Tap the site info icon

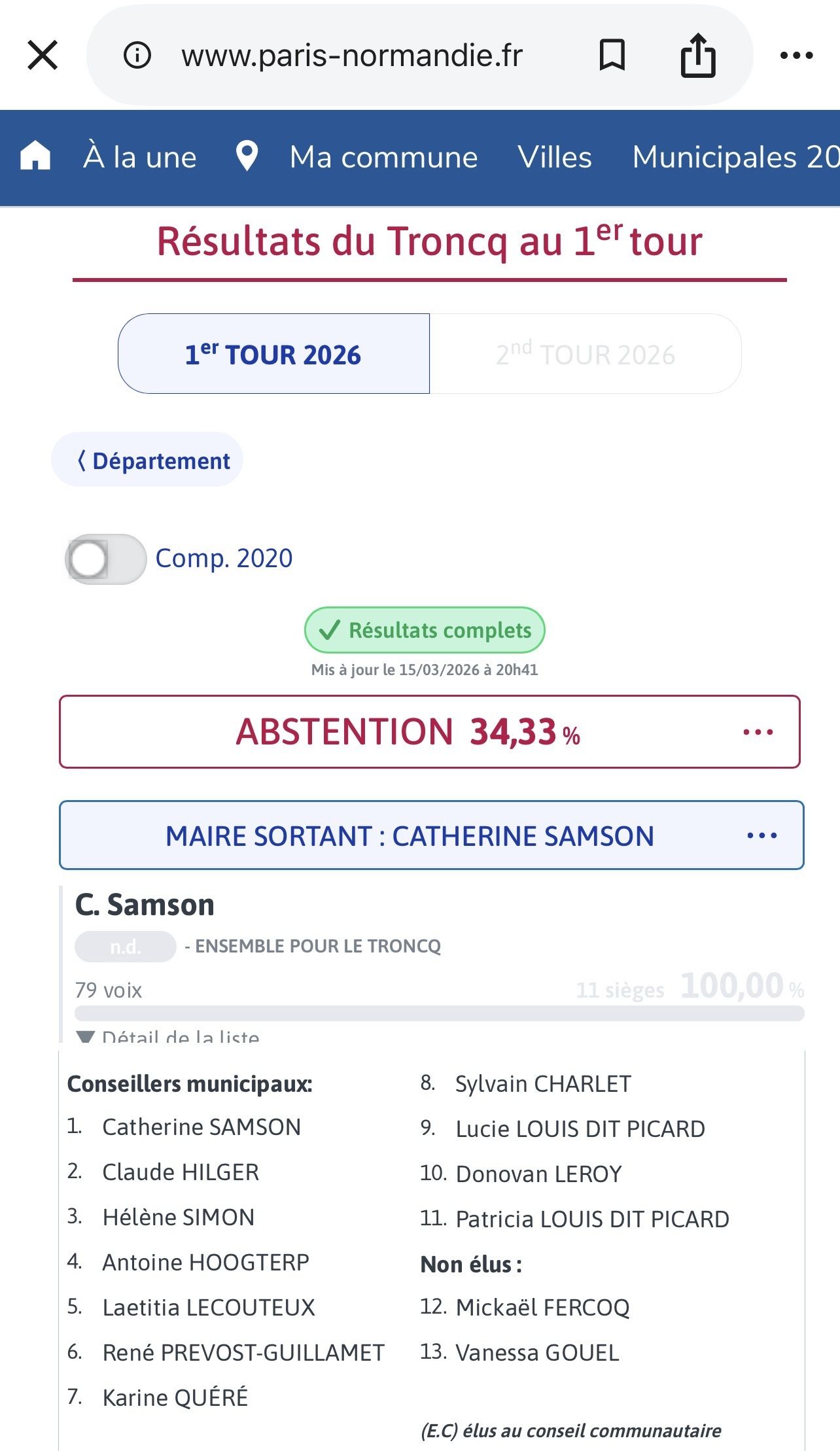[x=137, y=55]
